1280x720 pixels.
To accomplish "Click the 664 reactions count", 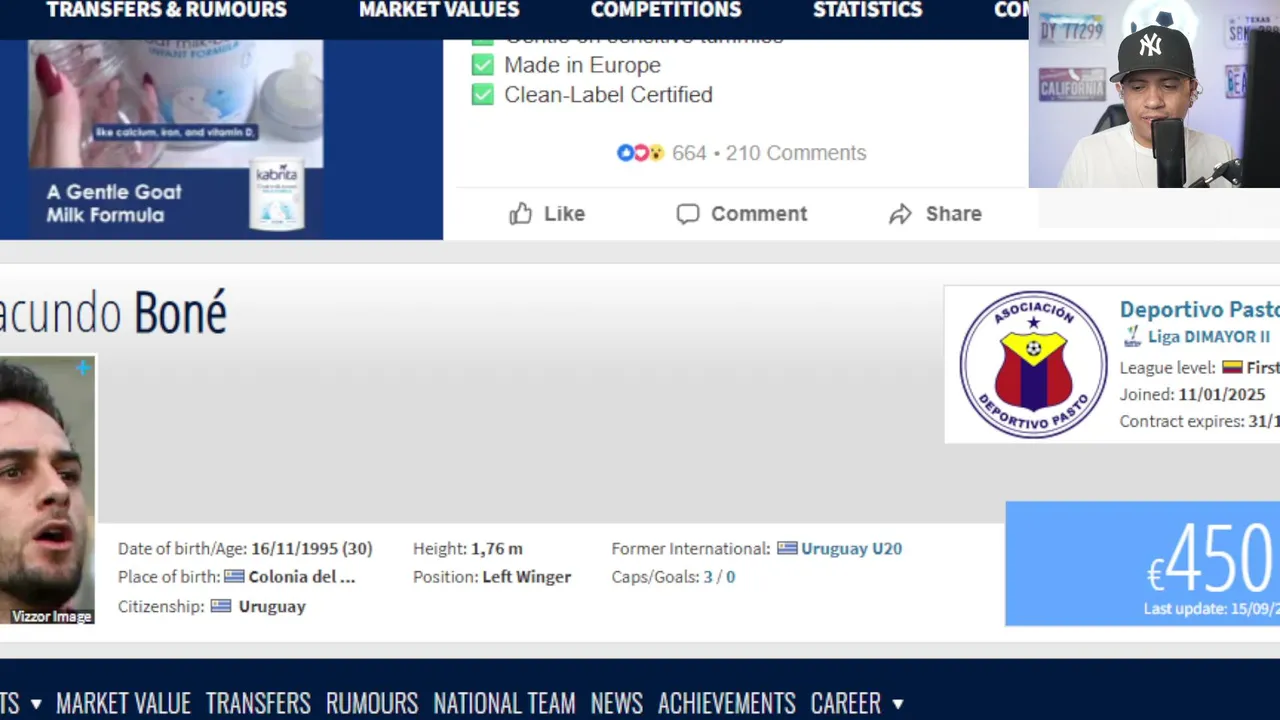I will 689,153.
